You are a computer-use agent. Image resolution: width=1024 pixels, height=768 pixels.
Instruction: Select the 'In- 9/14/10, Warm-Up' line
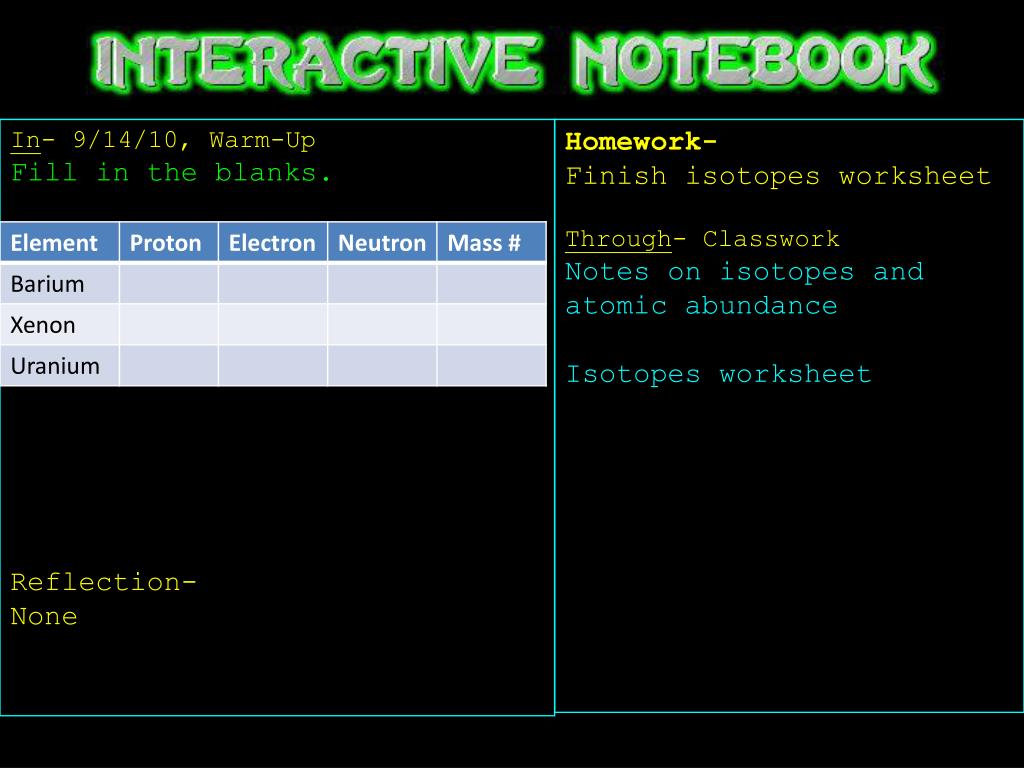click(163, 140)
